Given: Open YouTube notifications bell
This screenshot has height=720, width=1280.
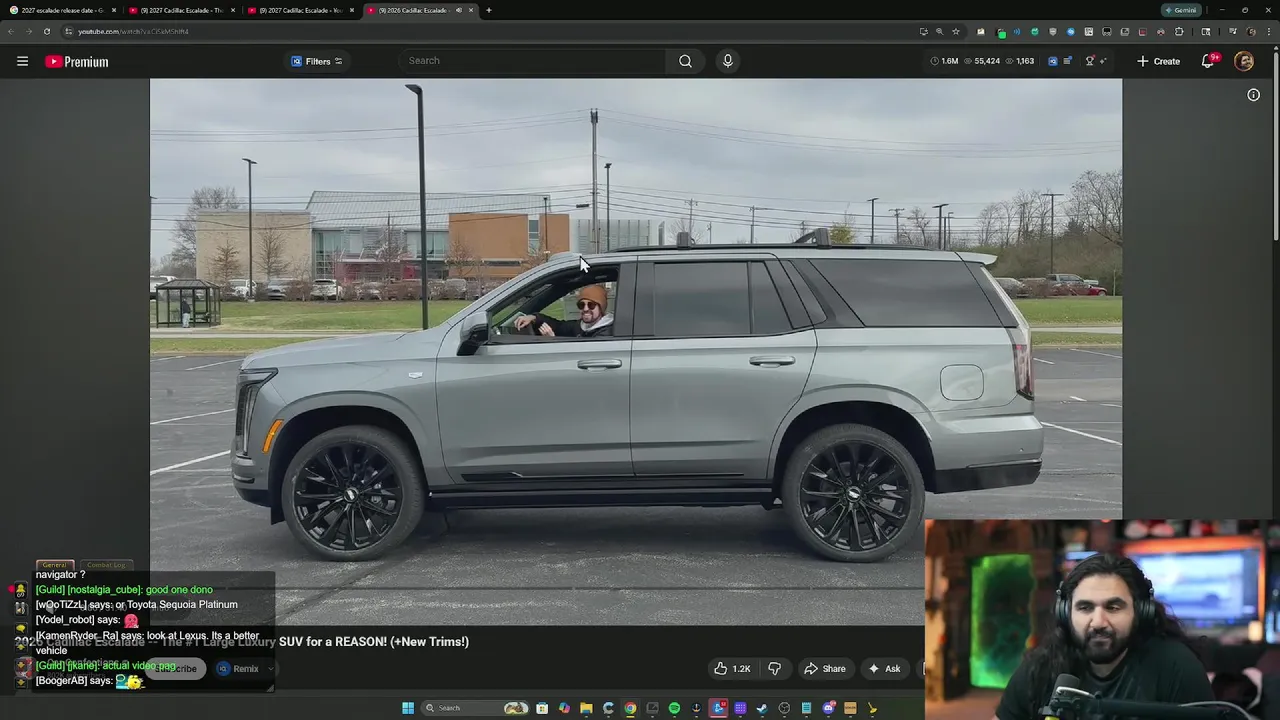Looking at the screenshot, I should [1208, 61].
